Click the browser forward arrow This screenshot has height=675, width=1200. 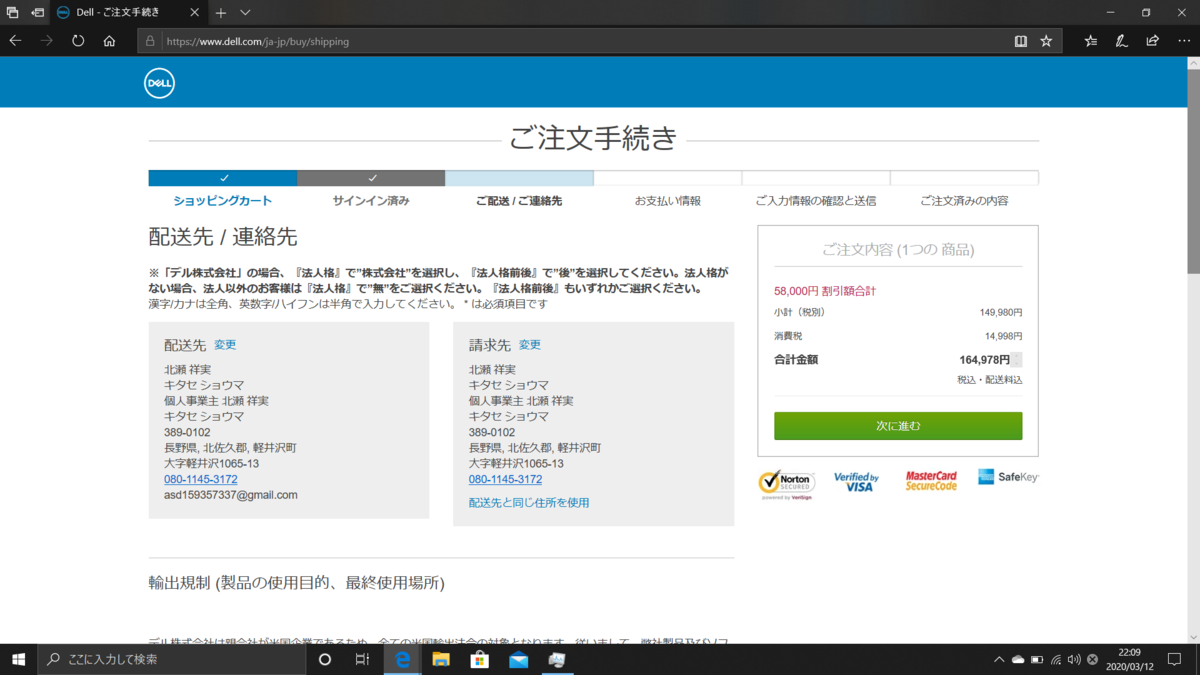[x=47, y=41]
